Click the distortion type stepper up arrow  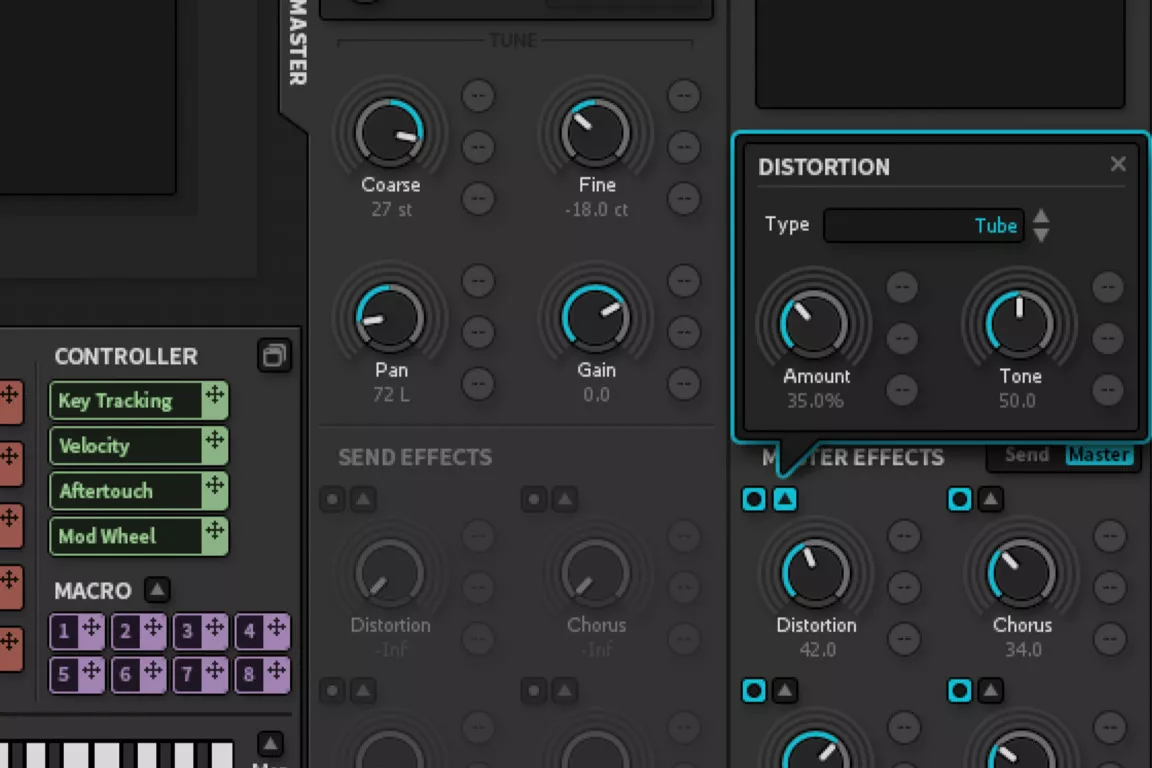(x=1041, y=216)
